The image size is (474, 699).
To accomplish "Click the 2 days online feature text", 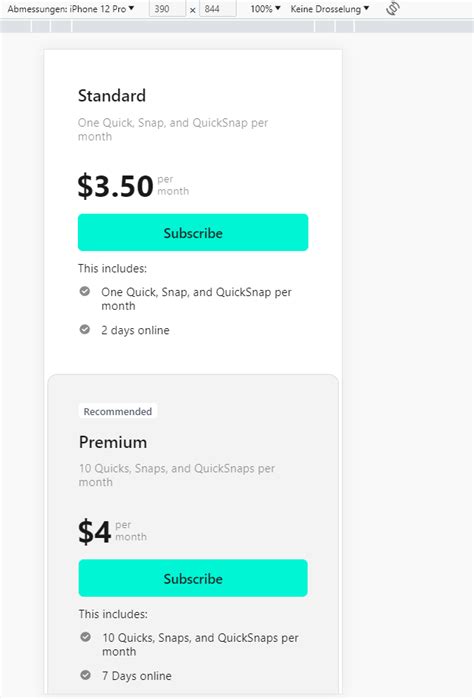I will [135, 330].
